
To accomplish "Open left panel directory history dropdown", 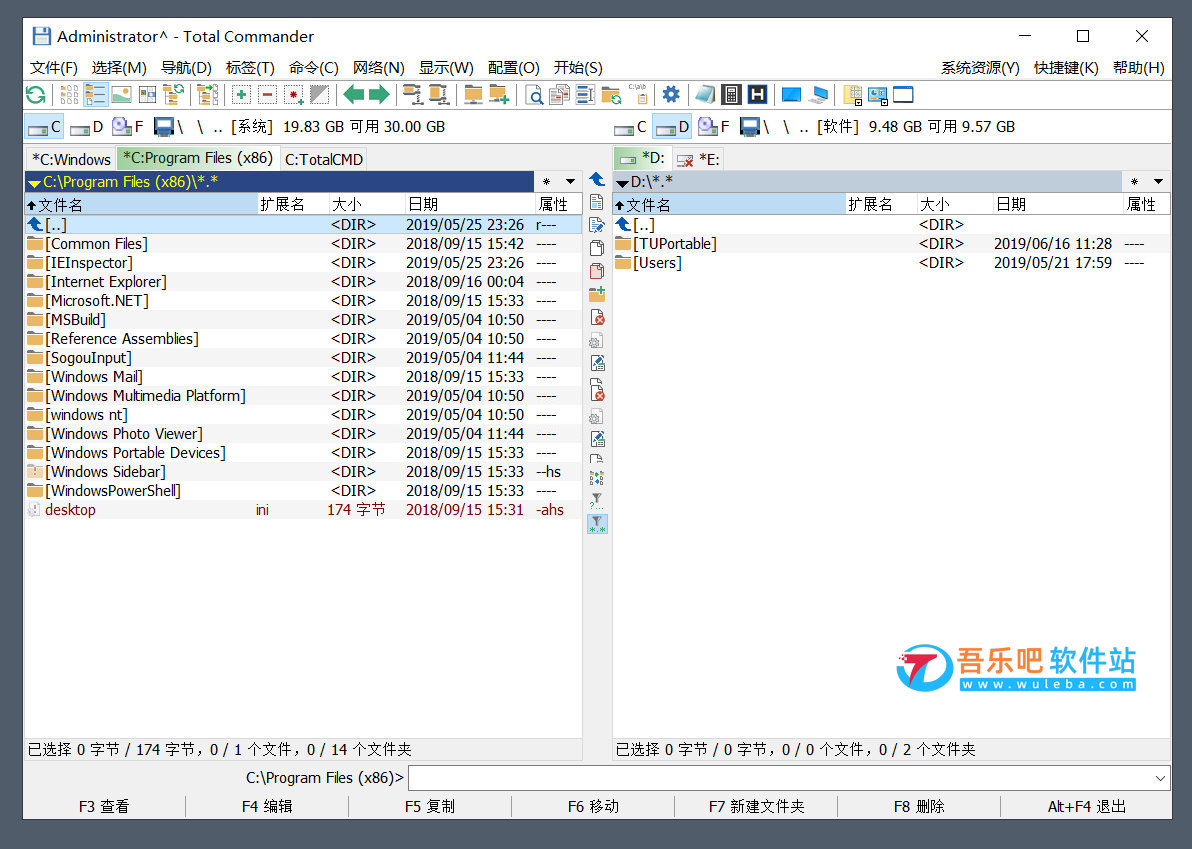I will click(570, 182).
